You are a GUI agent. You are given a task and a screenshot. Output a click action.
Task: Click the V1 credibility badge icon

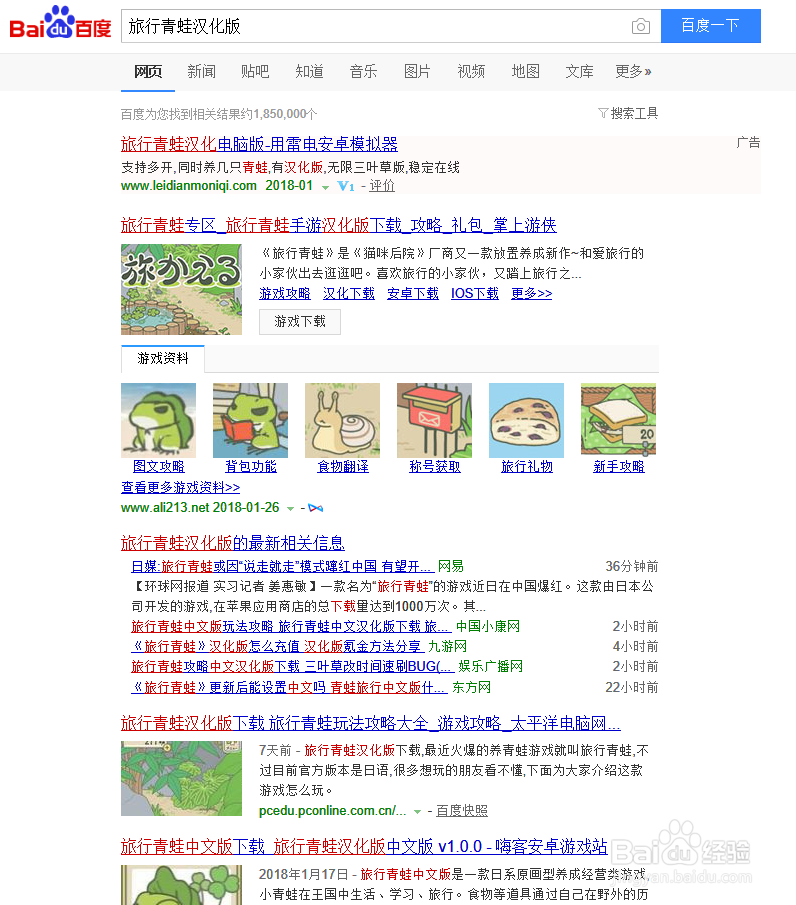pyautogui.click(x=346, y=186)
